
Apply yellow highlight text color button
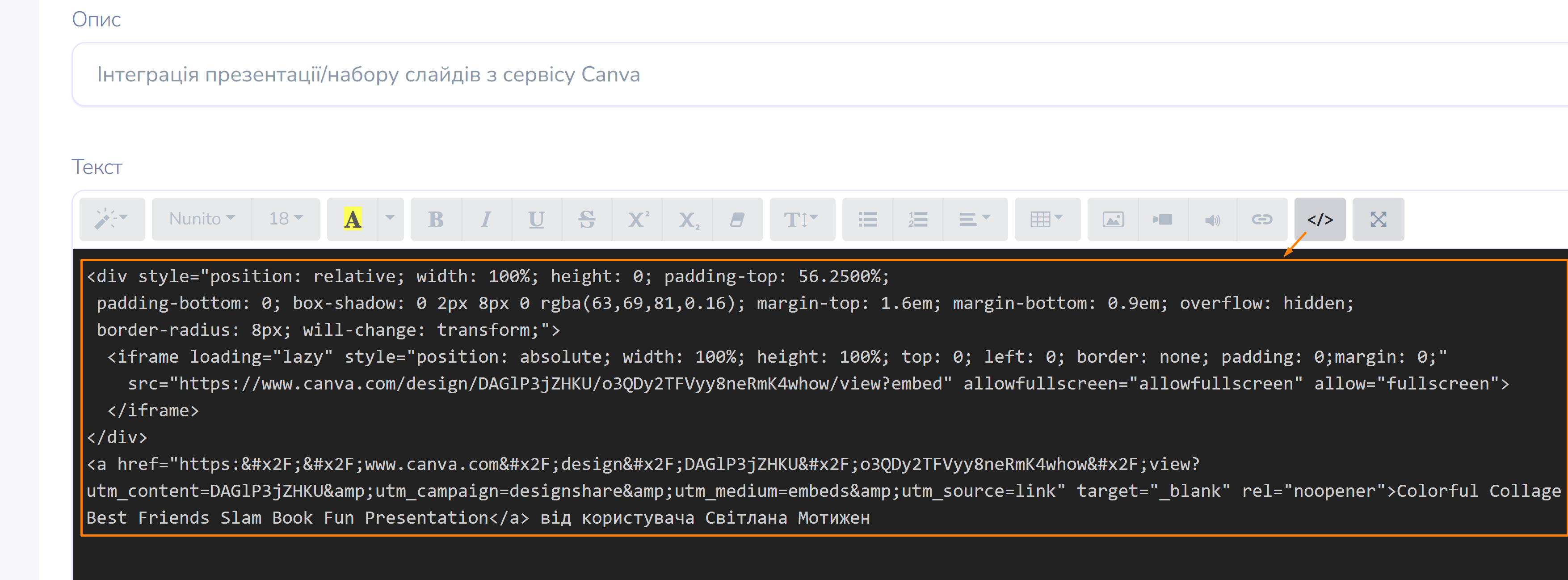coord(353,219)
